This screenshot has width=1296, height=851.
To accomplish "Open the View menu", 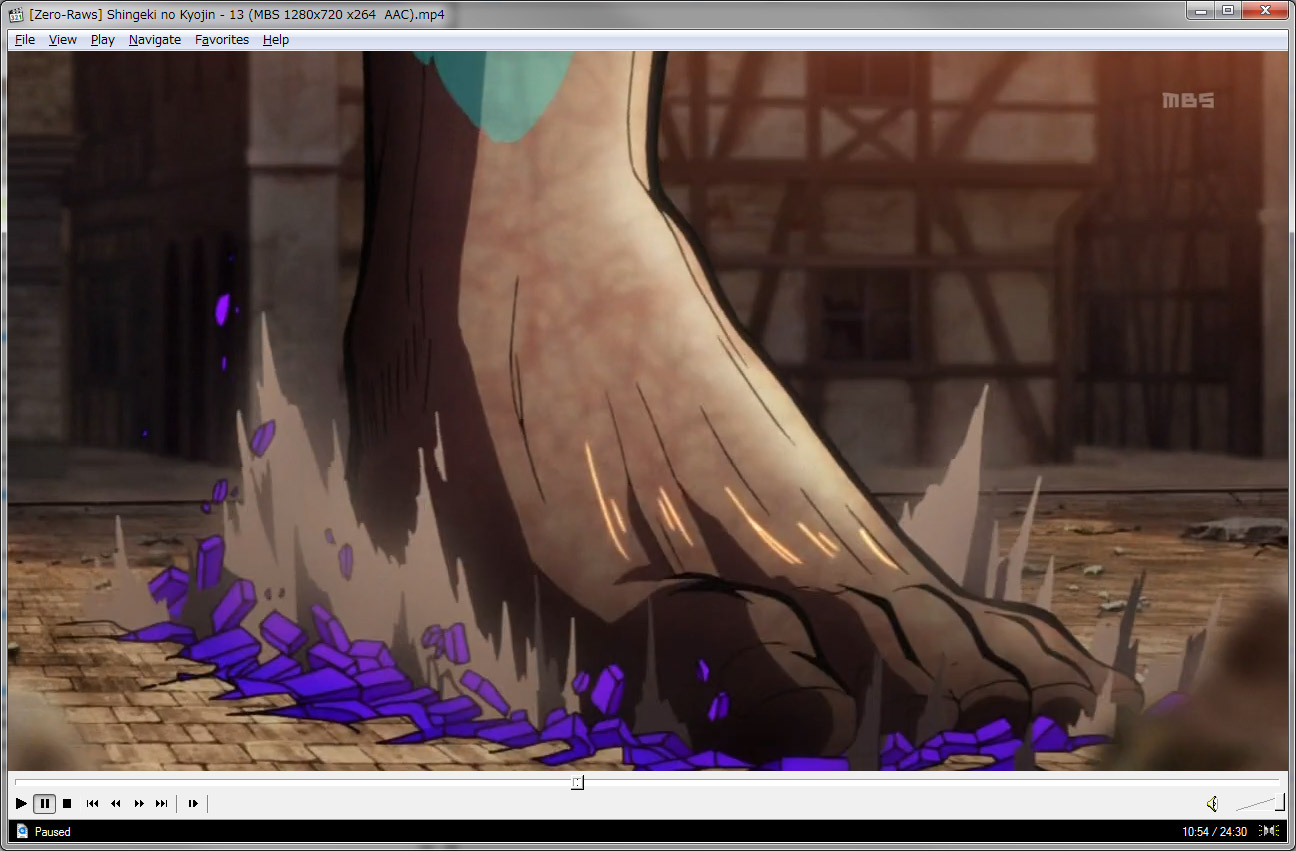I will [63, 40].
